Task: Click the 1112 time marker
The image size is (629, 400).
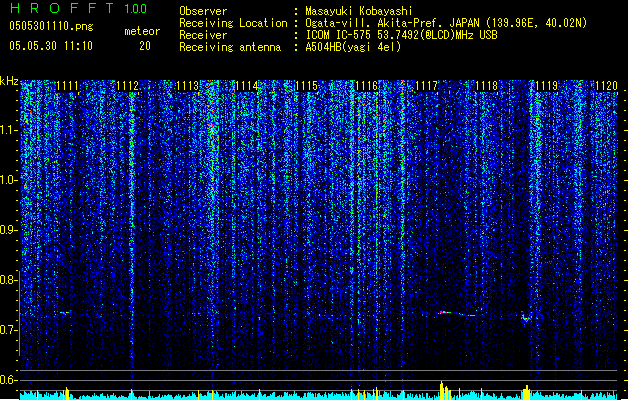Action: 128,86
